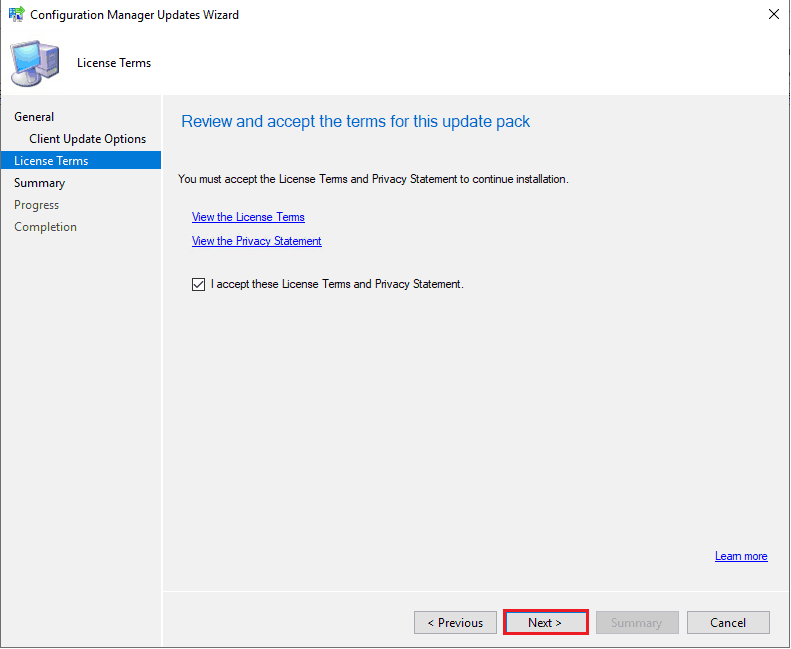791x649 pixels.
Task: Open the View the License Terms link
Action: [248, 217]
